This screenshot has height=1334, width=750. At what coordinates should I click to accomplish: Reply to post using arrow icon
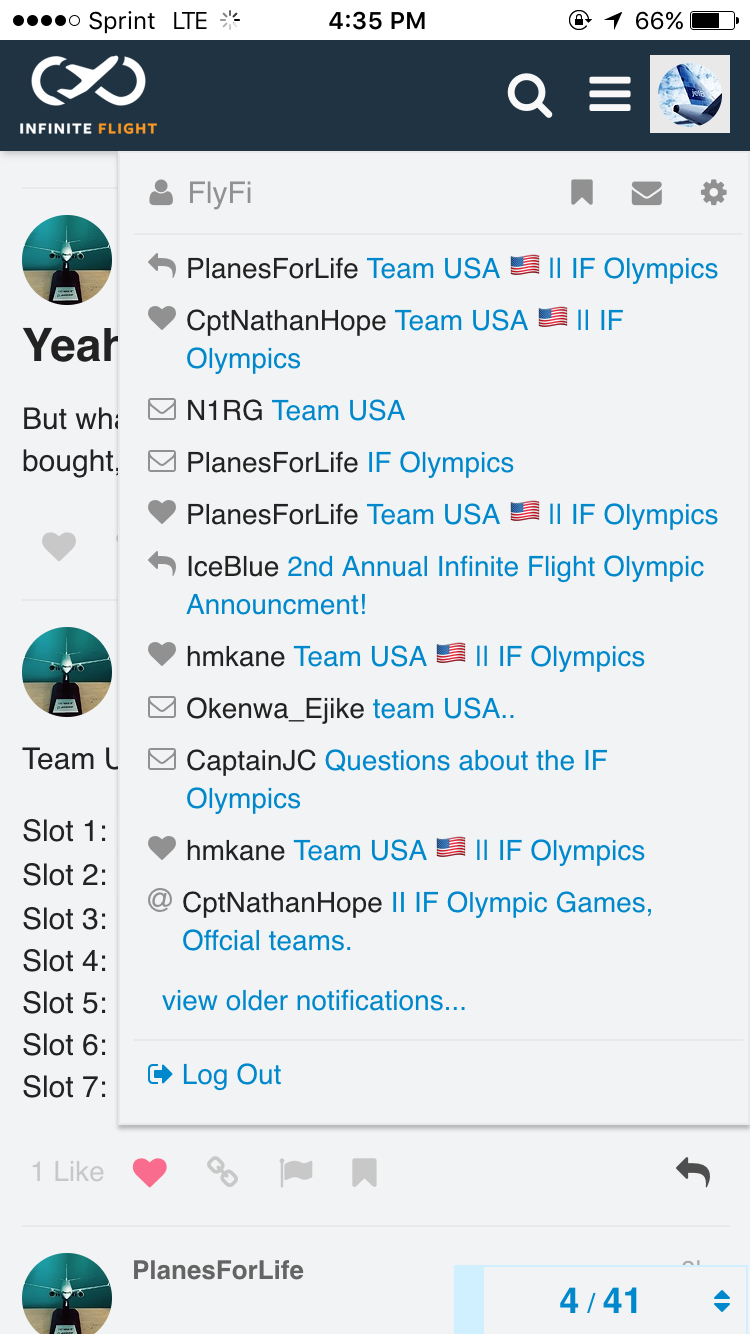pos(693,1171)
